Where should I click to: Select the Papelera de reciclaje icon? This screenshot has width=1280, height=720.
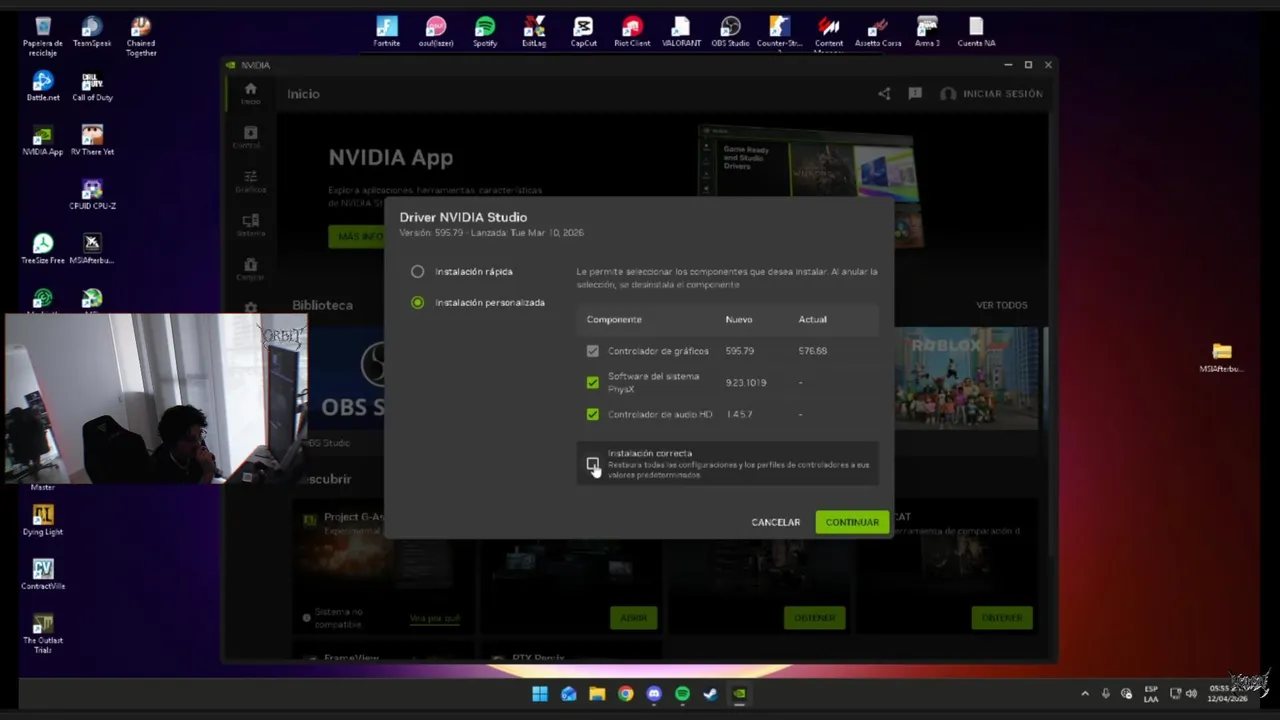click(x=43, y=37)
